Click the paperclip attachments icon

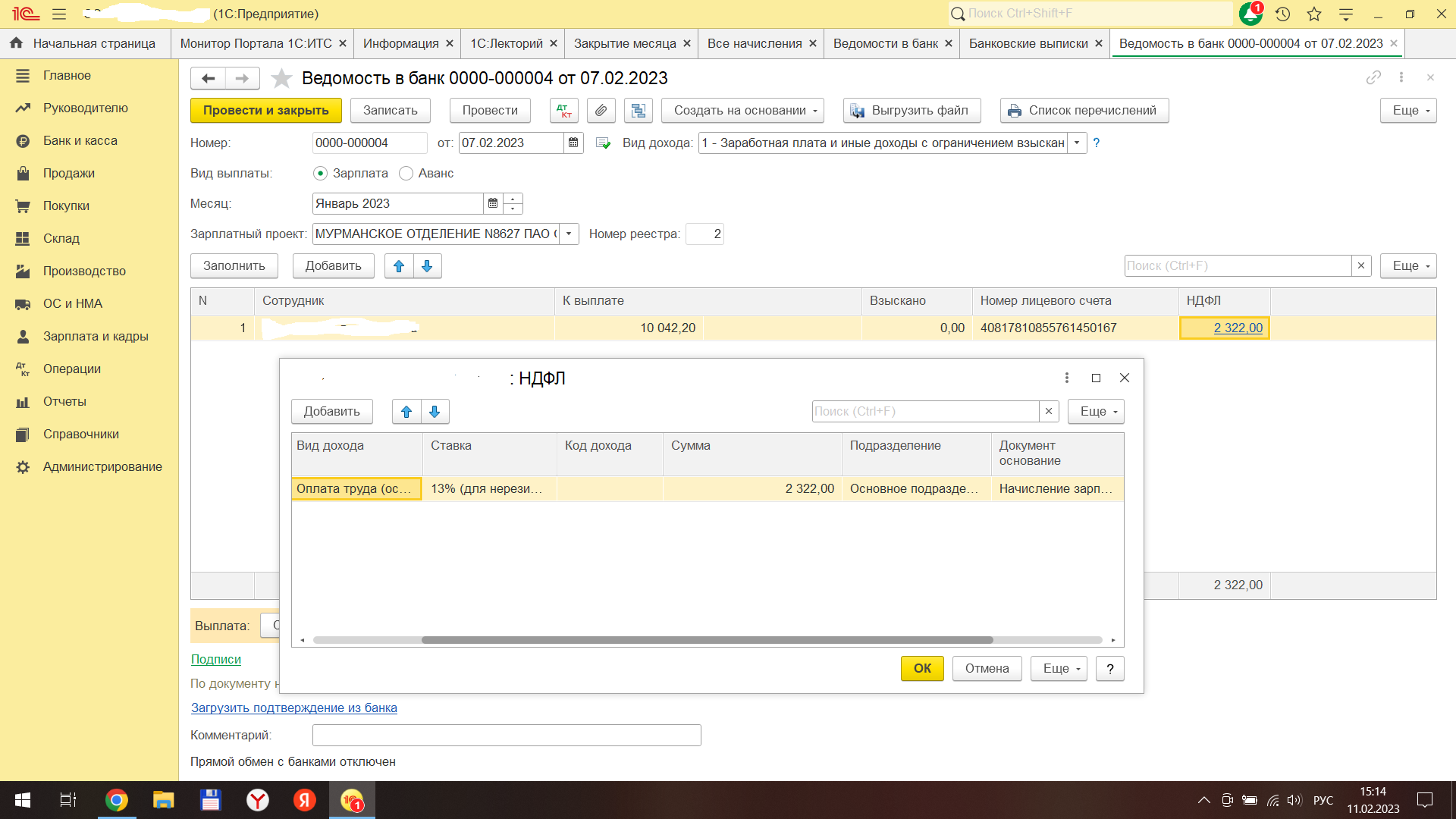(x=601, y=111)
